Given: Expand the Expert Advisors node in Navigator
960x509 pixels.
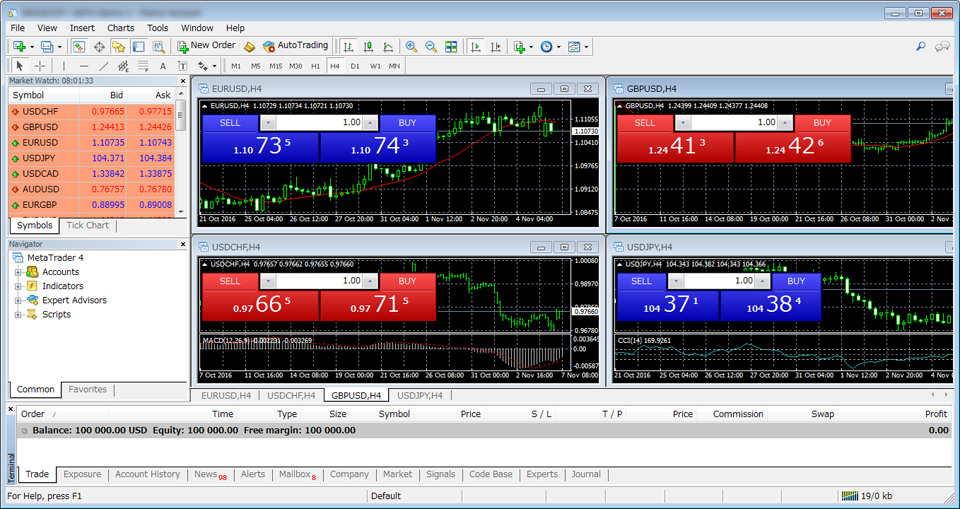Looking at the screenshot, I should pos(18,300).
